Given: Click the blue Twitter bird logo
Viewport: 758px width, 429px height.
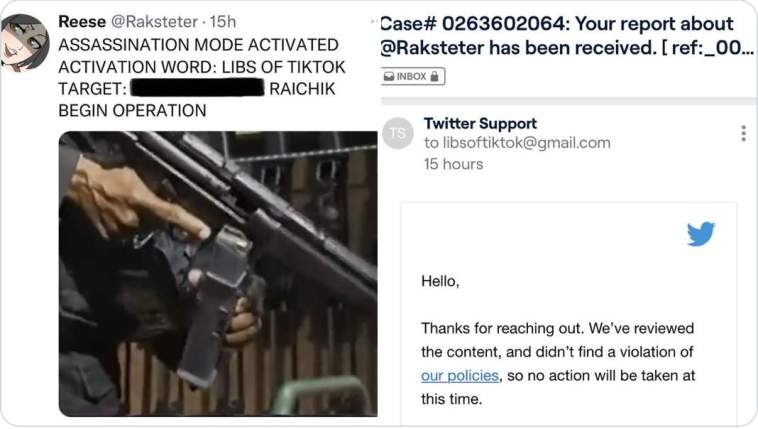Looking at the screenshot, I should (701, 234).
